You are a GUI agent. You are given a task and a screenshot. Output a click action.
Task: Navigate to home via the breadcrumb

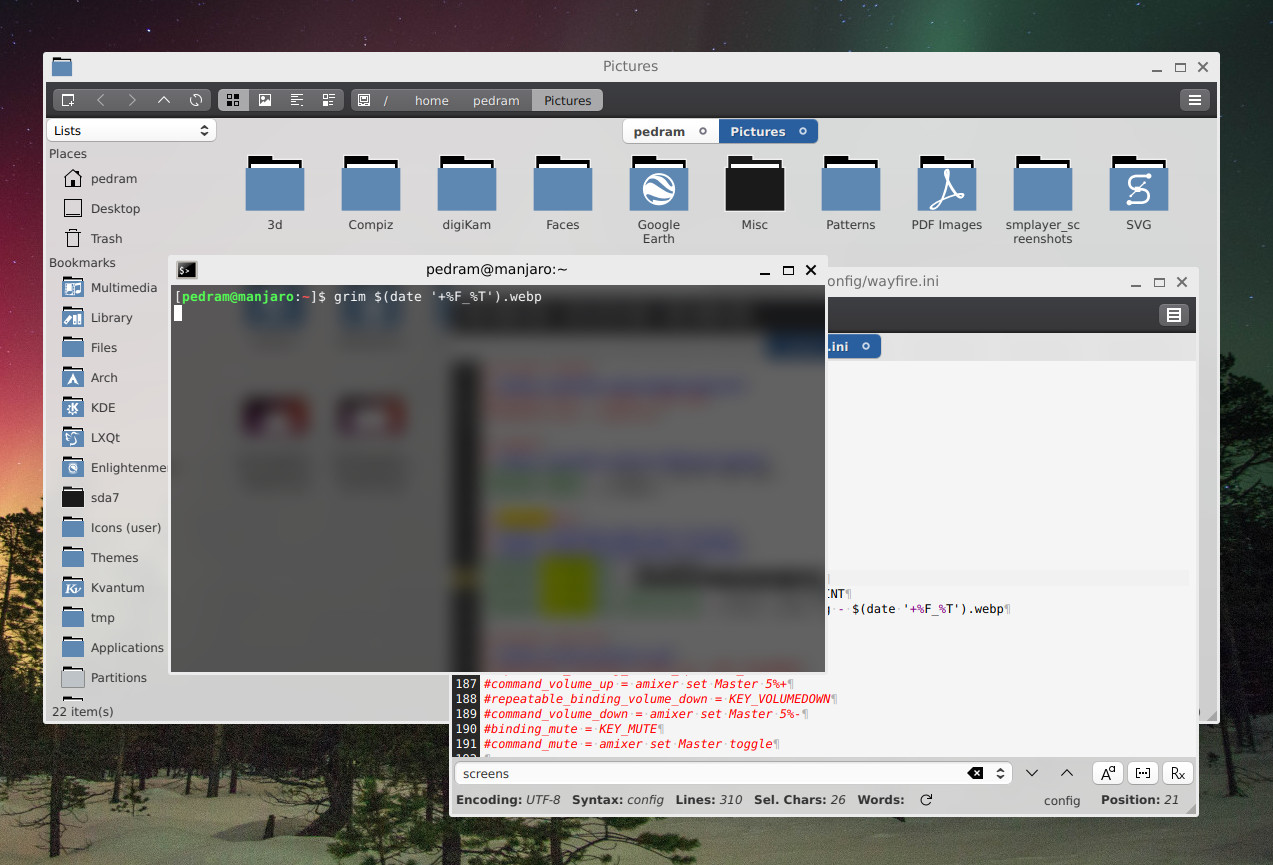pyautogui.click(x=431, y=100)
